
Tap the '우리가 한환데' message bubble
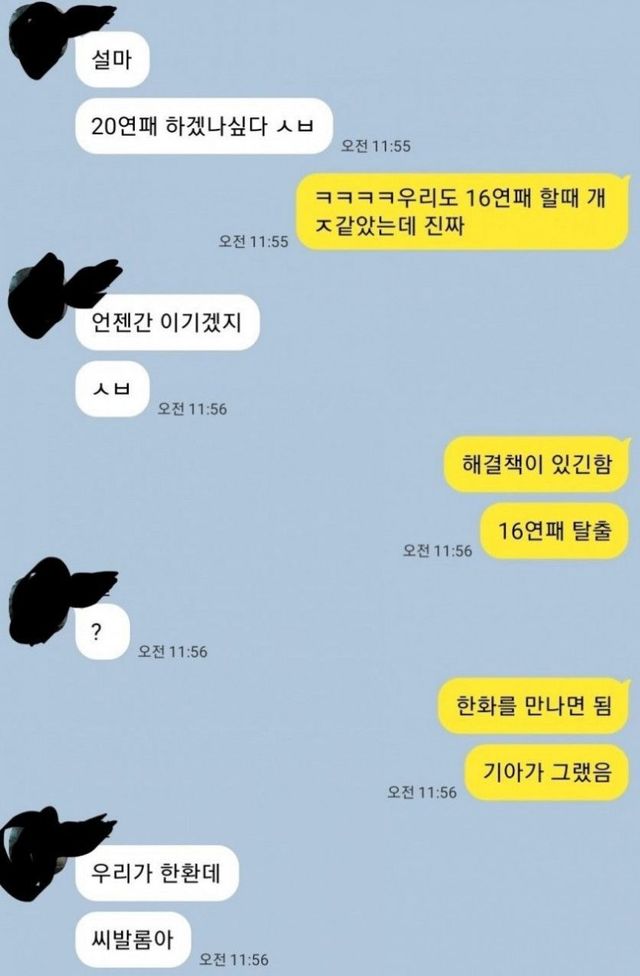tap(156, 873)
